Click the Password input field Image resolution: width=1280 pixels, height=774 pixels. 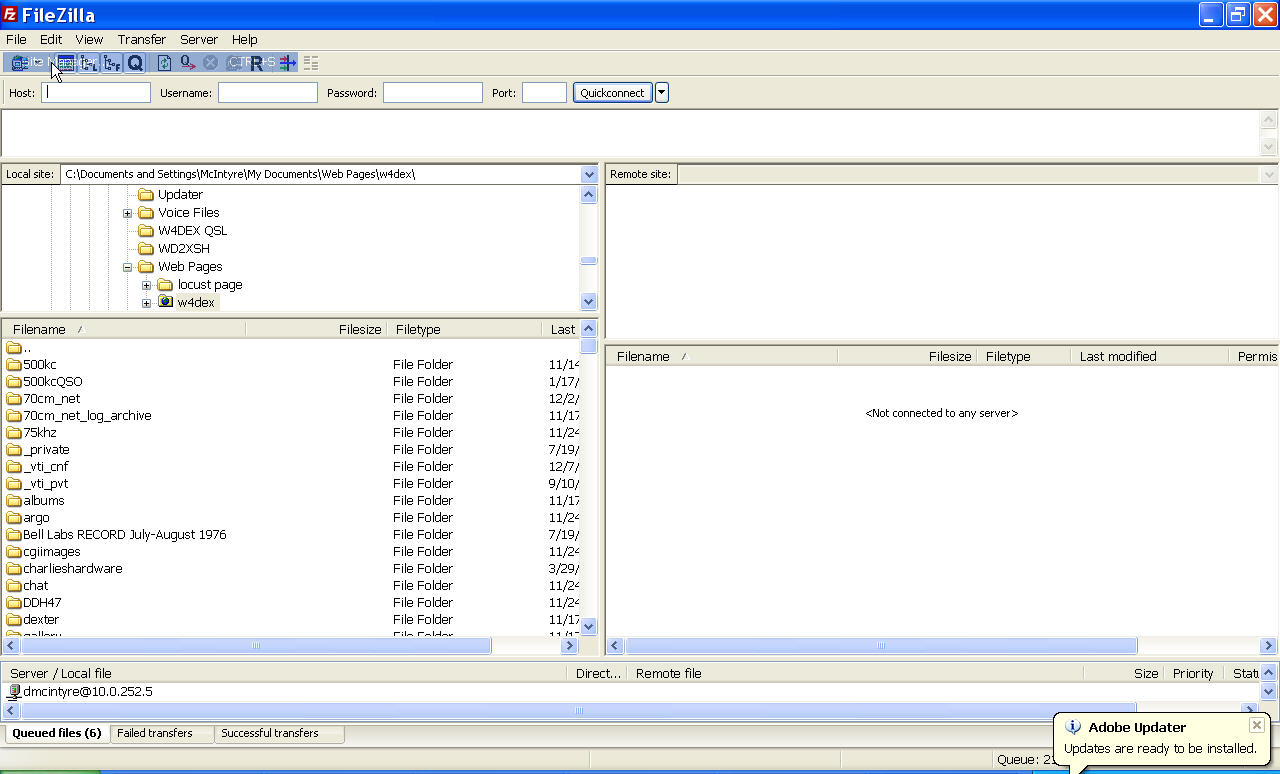coord(433,92)
